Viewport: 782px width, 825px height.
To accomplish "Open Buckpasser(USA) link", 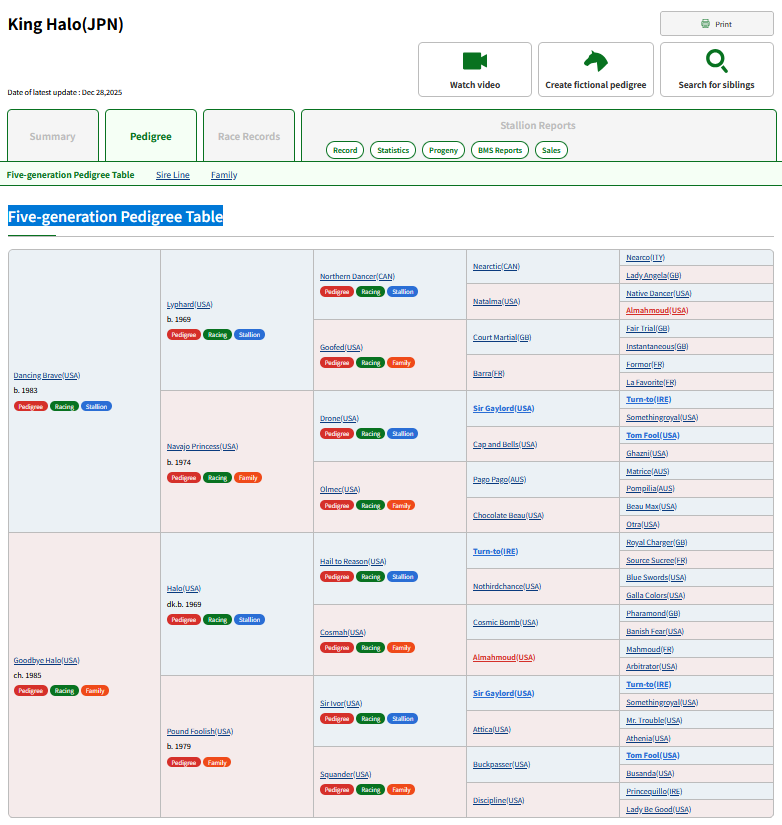I will (502, 764).
